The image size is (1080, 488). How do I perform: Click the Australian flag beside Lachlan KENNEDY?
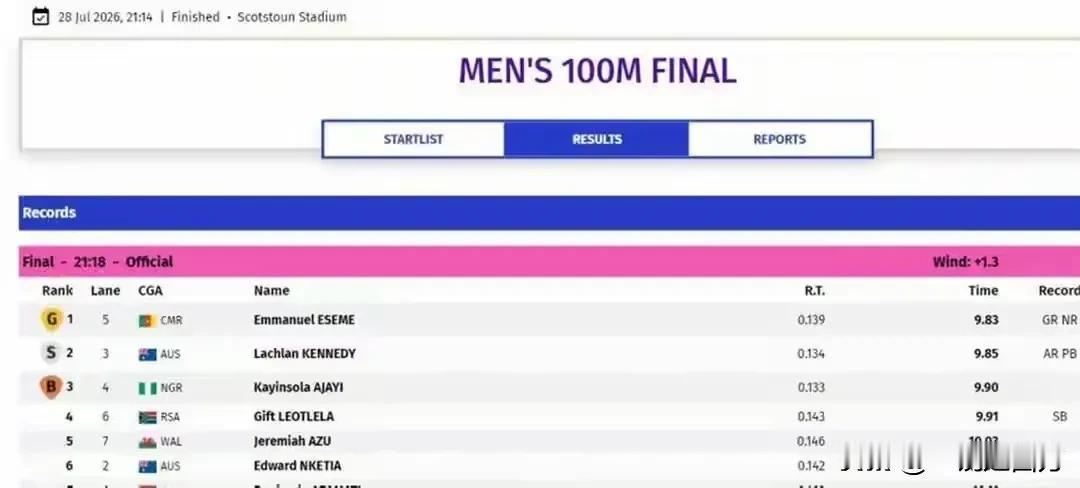pyautogui.click(x=147, y=354)
